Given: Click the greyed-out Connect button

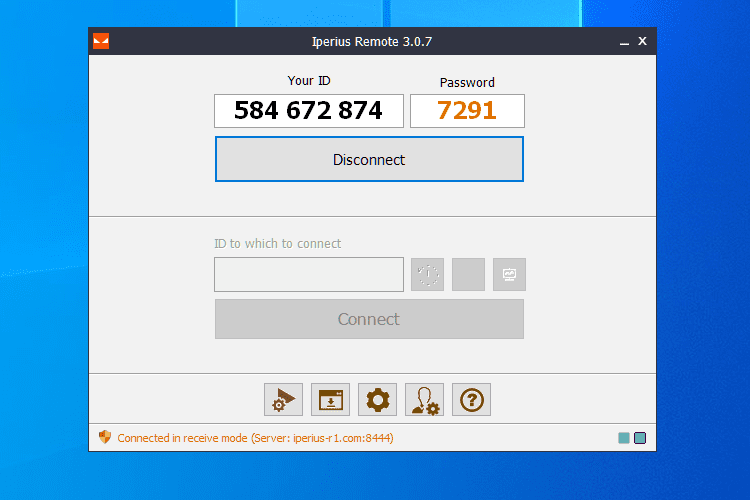Looking at the screenshot, I should 369,319.
